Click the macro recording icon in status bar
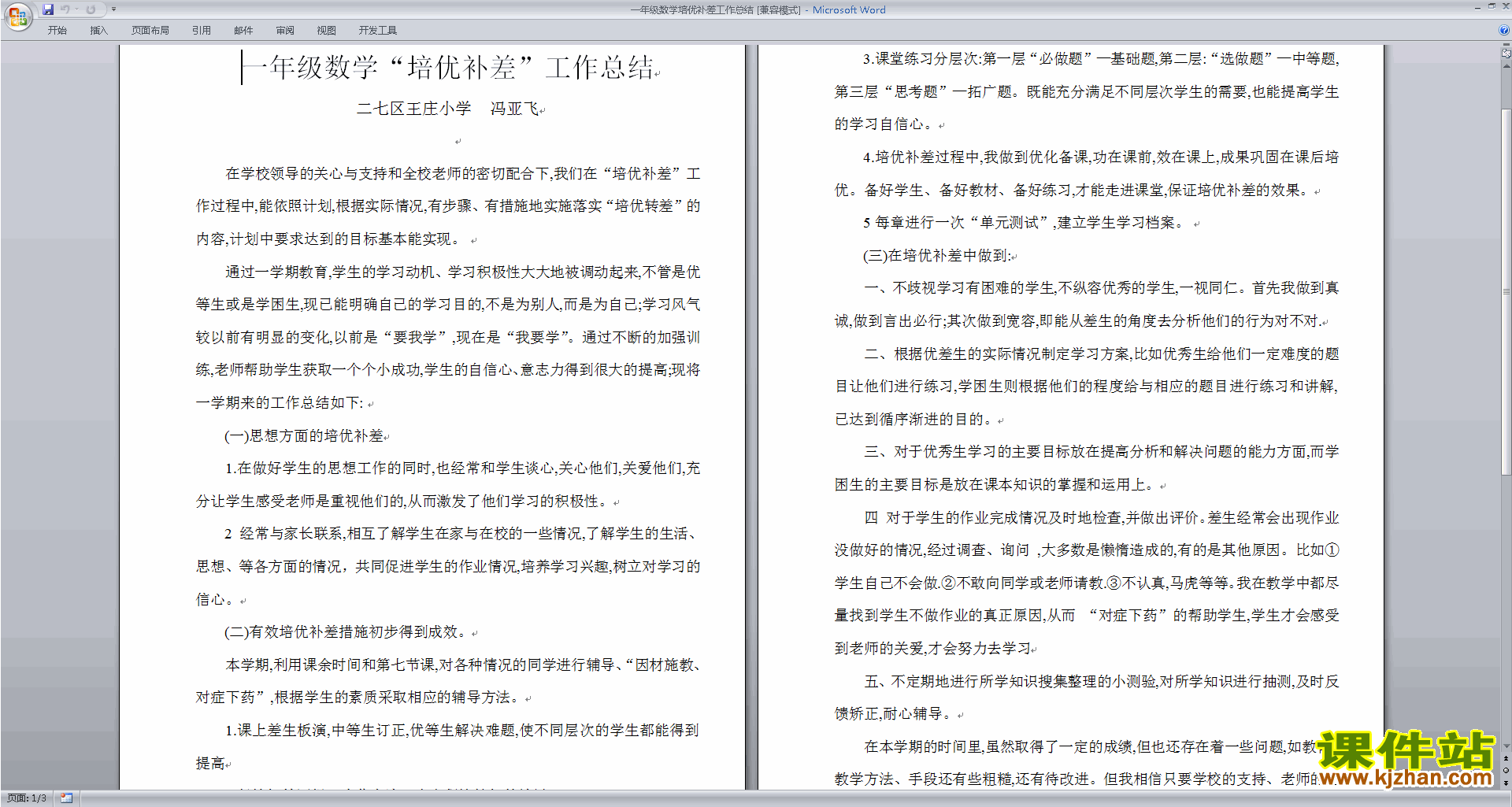This screenshot has width=1512, height=807. (x=66, y=798)
